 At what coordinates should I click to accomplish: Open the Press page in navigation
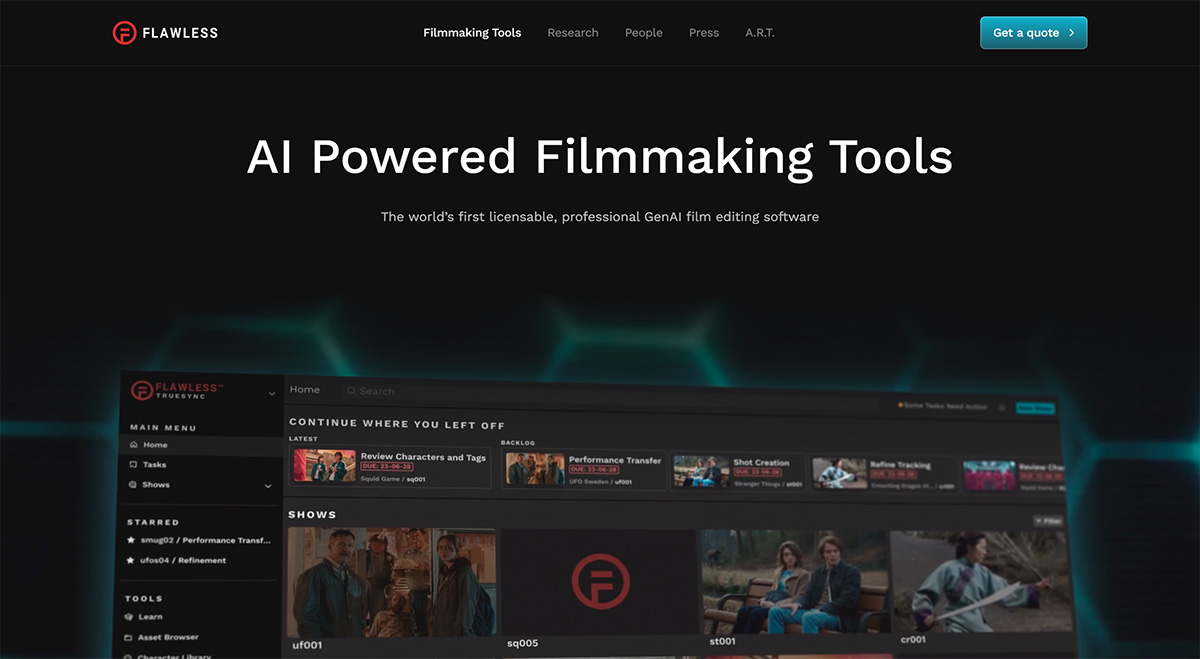point(704,33)
